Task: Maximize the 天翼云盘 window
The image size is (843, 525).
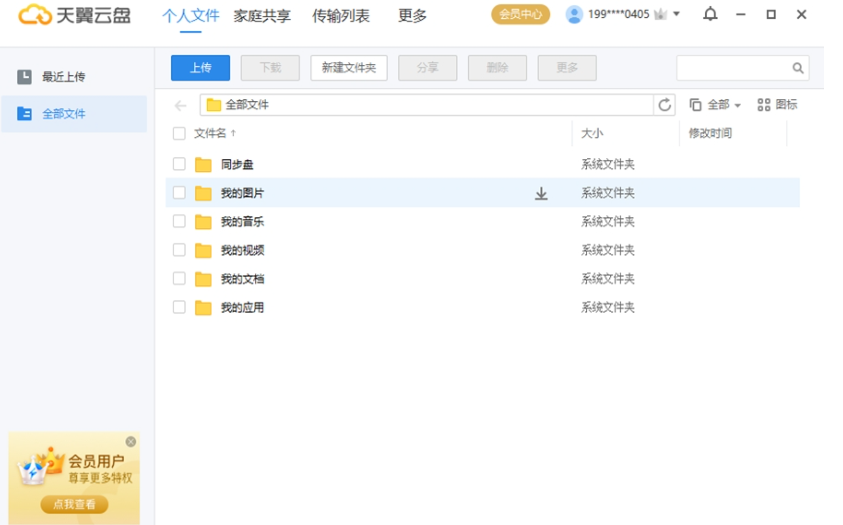Action: [x=771, y=15]
